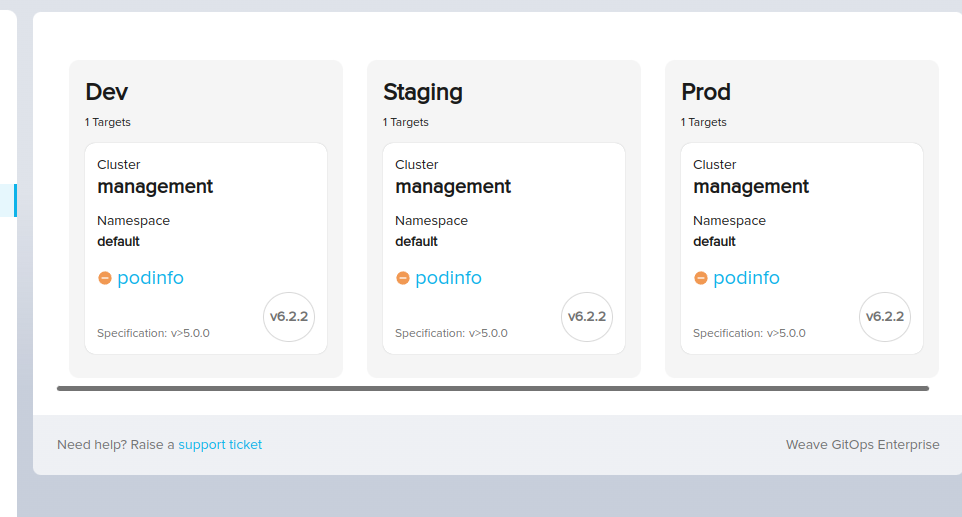
Task: Click the default namespace value in the Prod card
Action: pos(714,242)
